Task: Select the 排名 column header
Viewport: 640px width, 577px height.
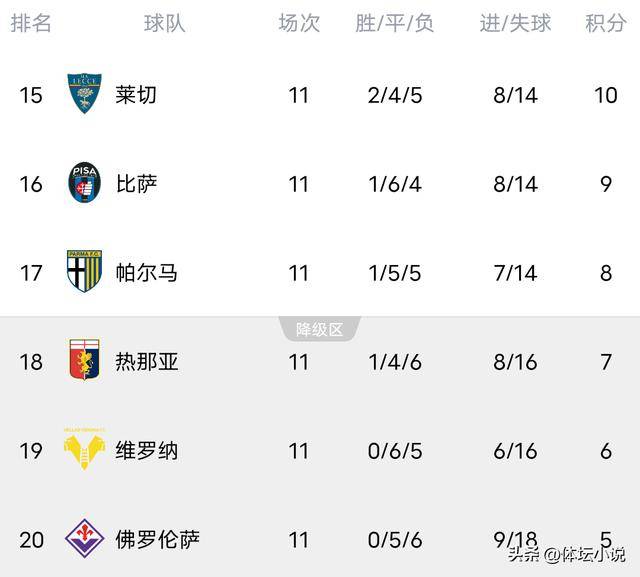Action: [31, 23]
